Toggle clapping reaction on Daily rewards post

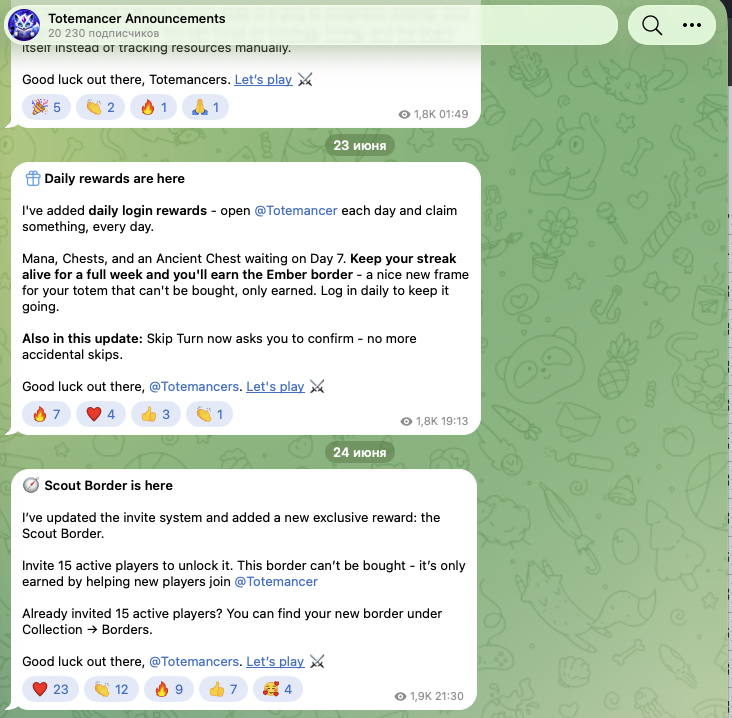[210, 414]
